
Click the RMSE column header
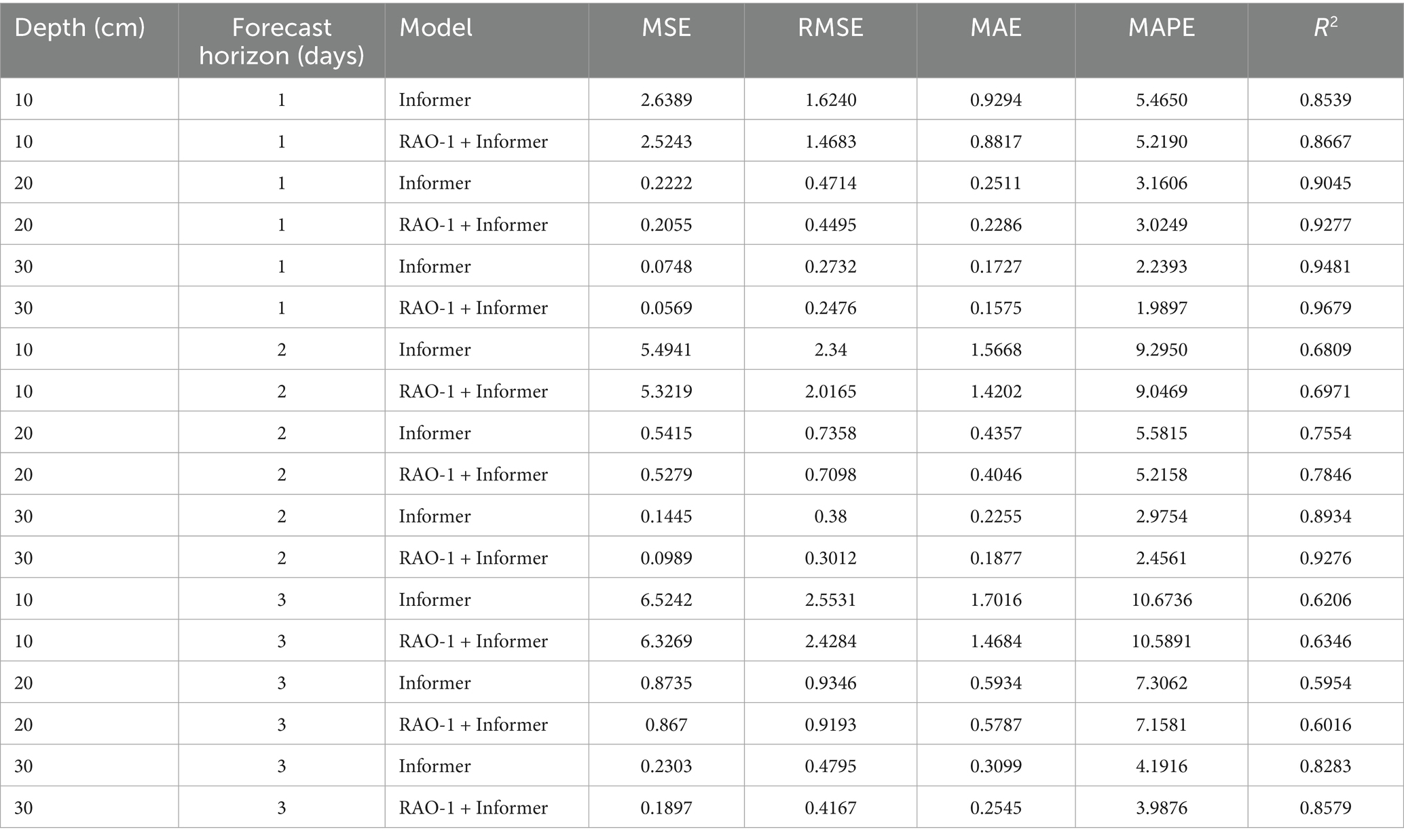click(x=830, y=28)
